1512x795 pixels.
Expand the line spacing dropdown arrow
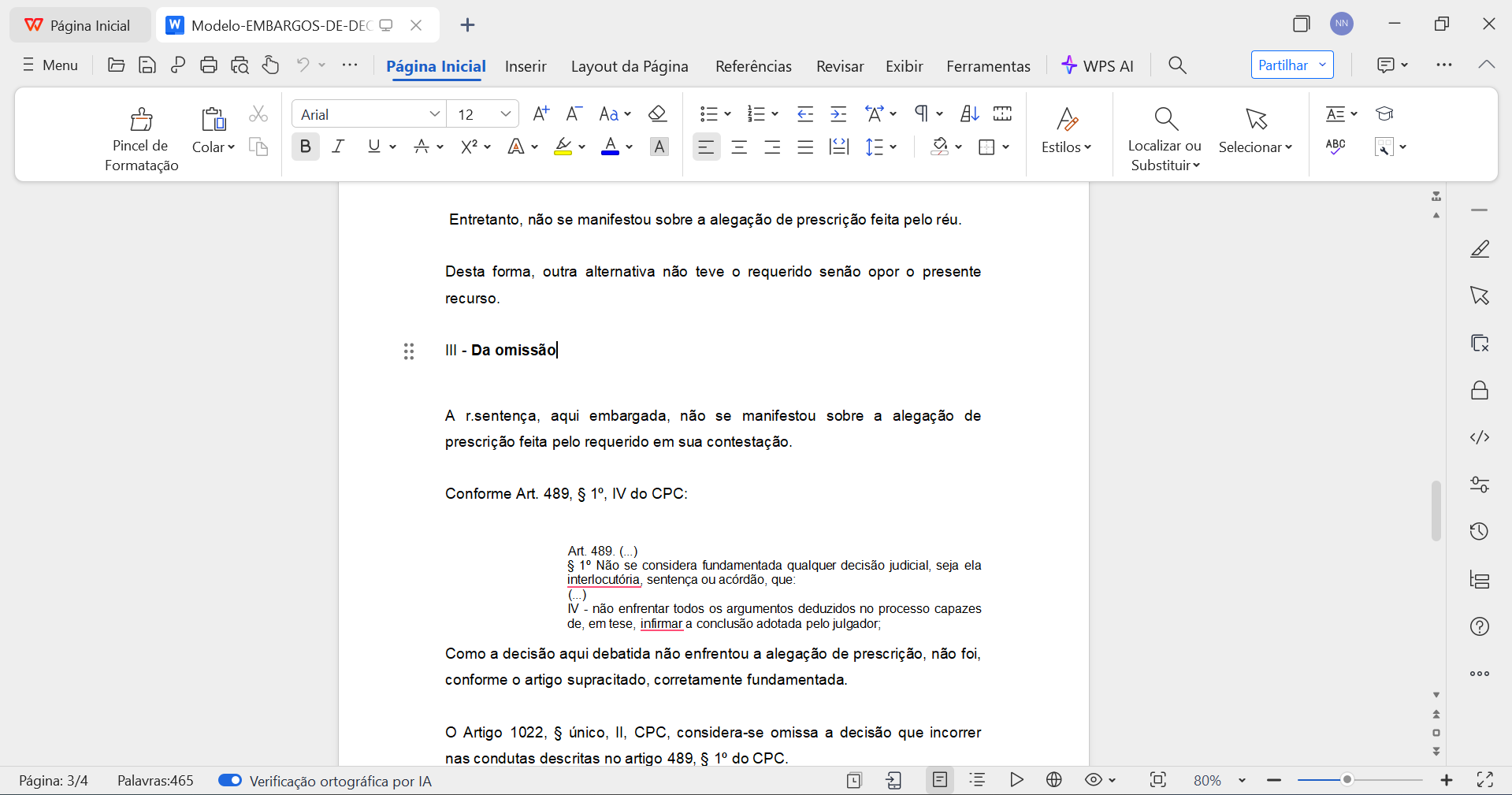893,147
